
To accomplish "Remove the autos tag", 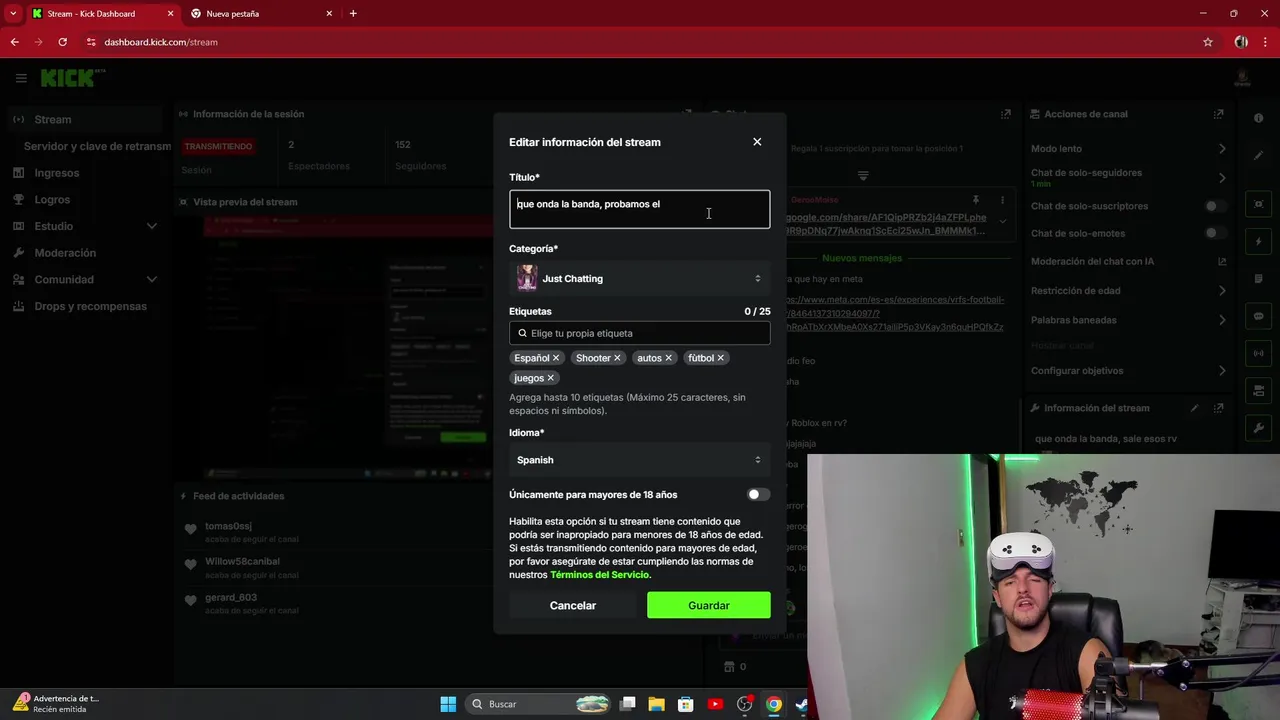I will 668,358.
